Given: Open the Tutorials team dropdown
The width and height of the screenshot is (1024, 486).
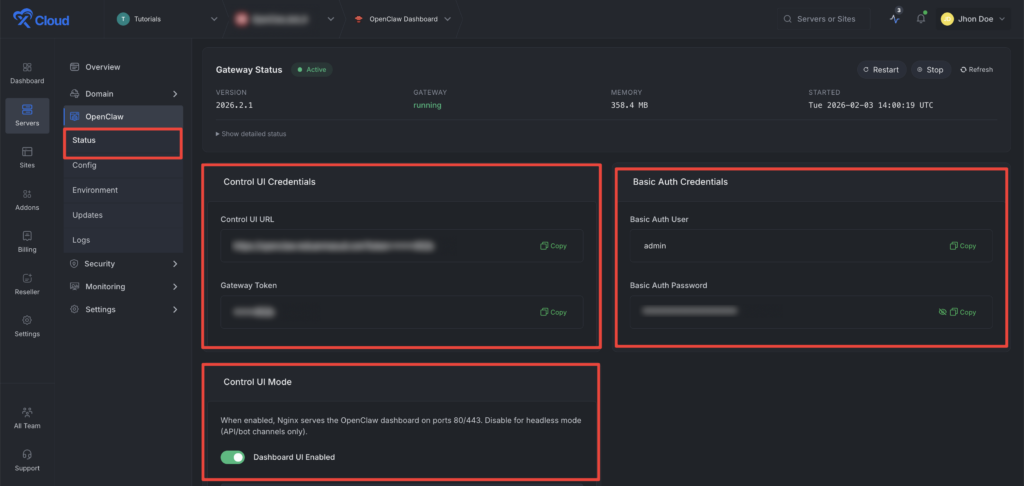Looking at the screenshot, I should pyautogui.click(x=168, y=18).
